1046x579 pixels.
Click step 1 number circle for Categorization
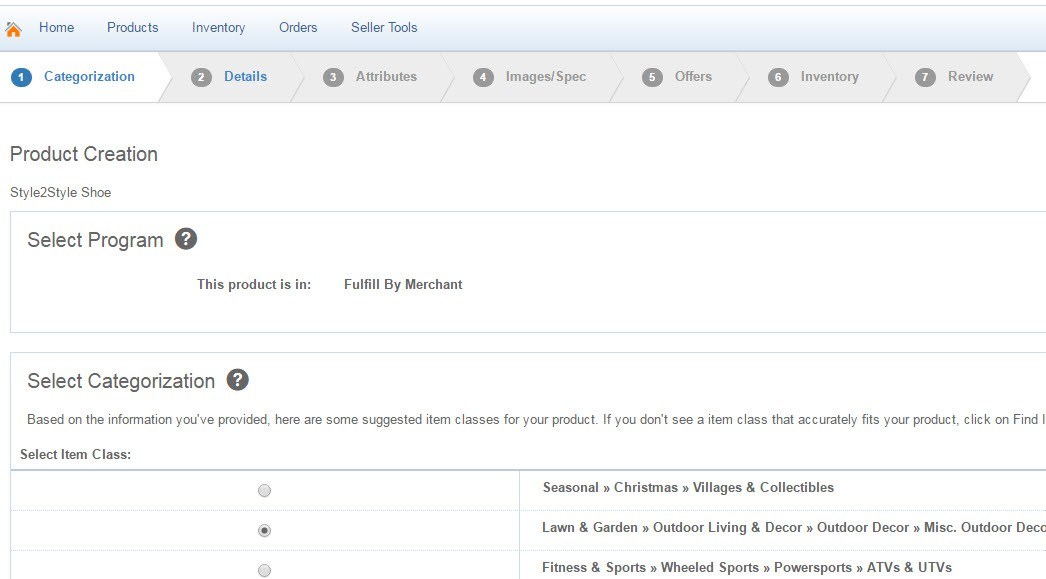(x=22, y=77)
